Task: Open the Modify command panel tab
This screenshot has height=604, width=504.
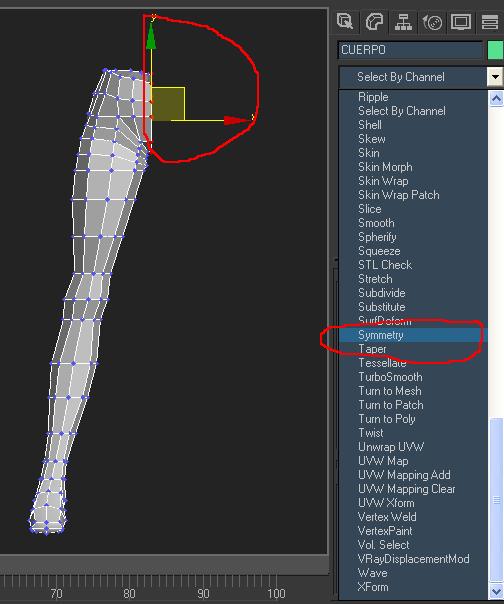Action: click(x=374, y=22)
